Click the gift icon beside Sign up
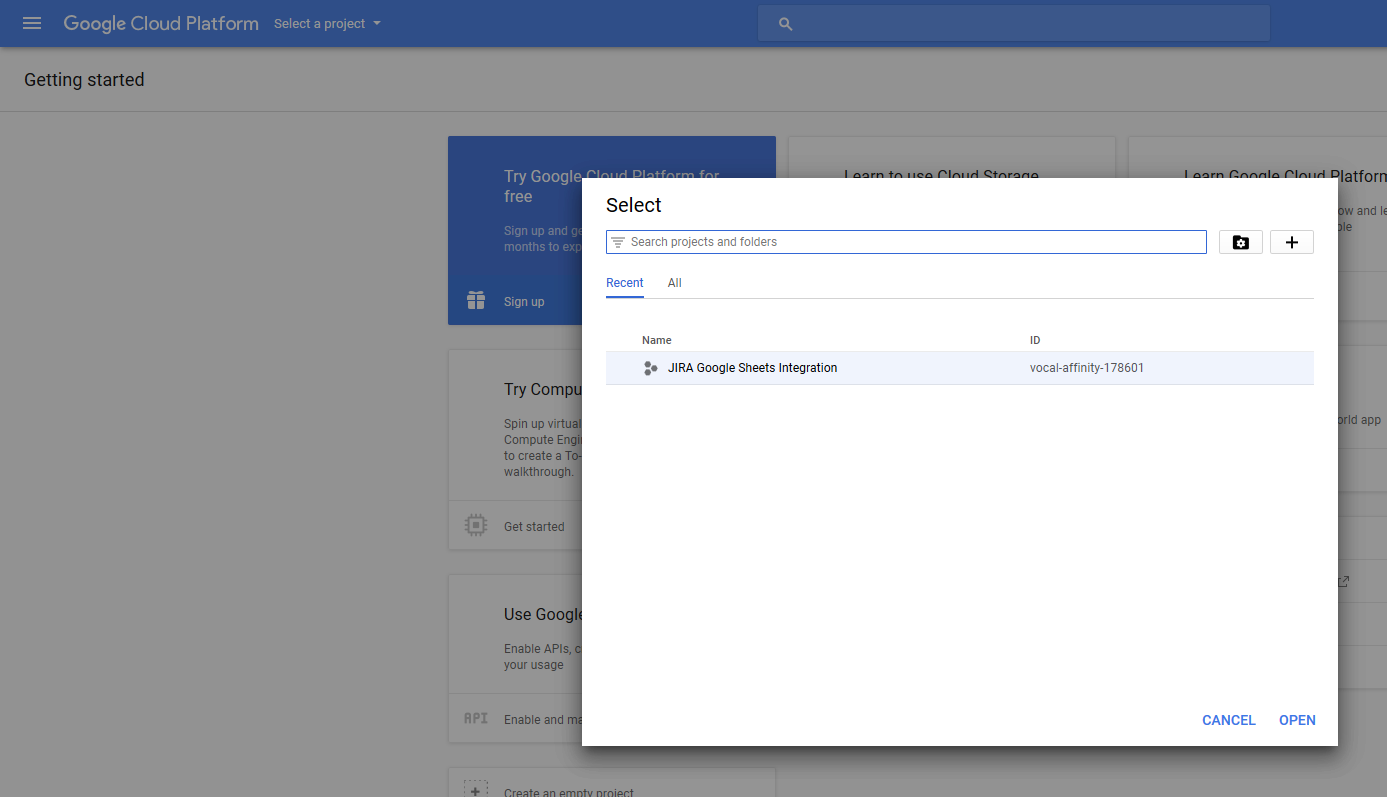This screenshot has width=1387, height=797. (x=476, y=301)
